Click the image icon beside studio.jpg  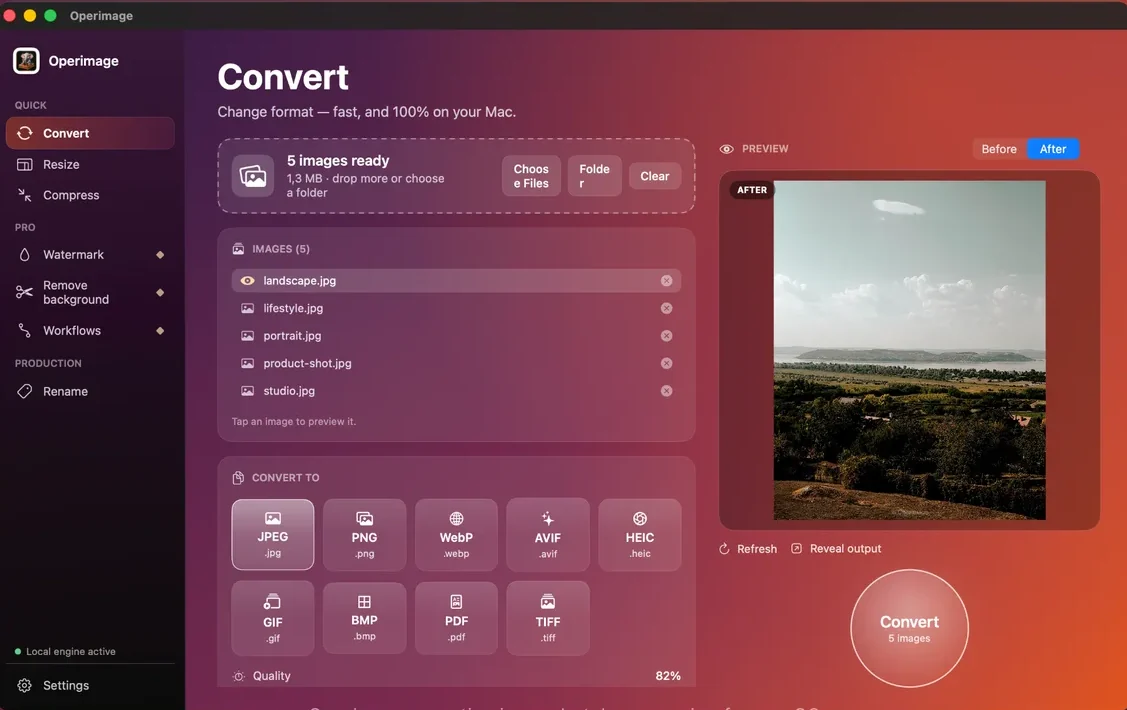[247, 391]
